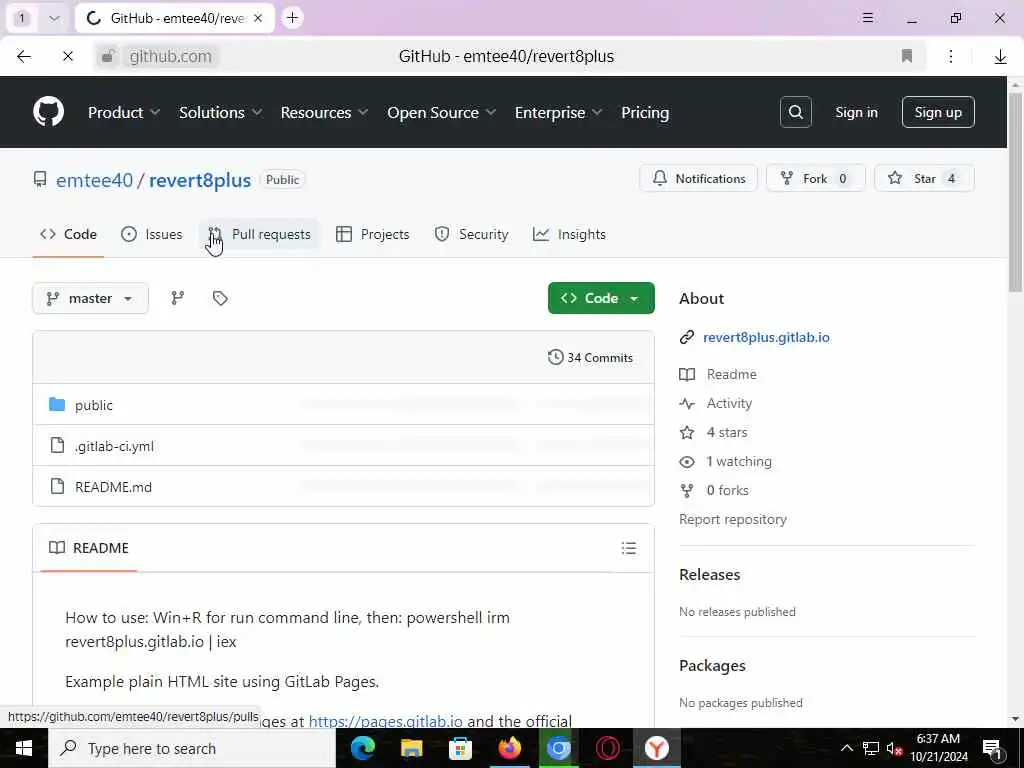
Task: Switch to the Code tab
Action: point(69,234)
